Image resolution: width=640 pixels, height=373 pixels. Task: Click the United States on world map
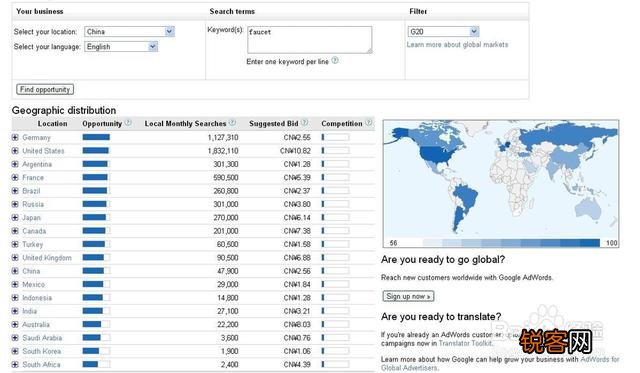pyautogui.click(x=436, y=155)
